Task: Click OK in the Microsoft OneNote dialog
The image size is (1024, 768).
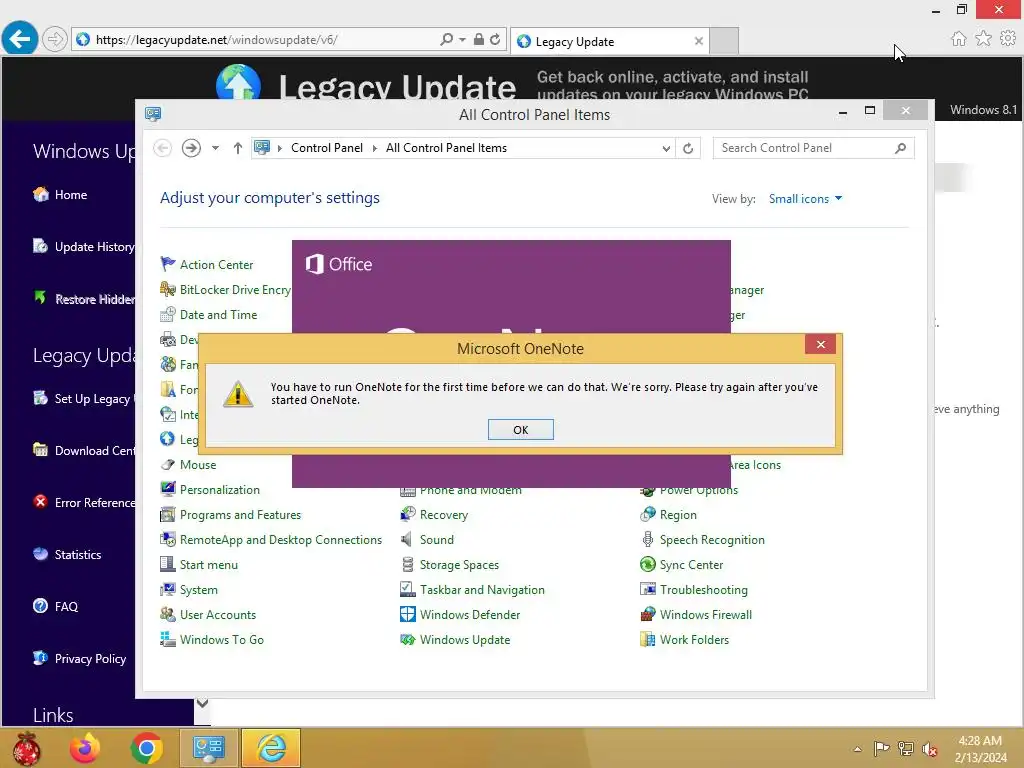Action: pos(520,430)
